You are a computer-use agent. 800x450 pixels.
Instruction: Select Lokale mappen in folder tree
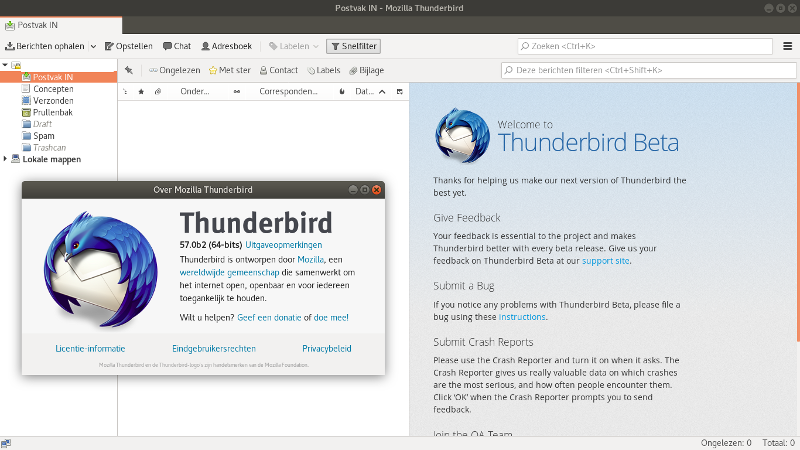52,159
